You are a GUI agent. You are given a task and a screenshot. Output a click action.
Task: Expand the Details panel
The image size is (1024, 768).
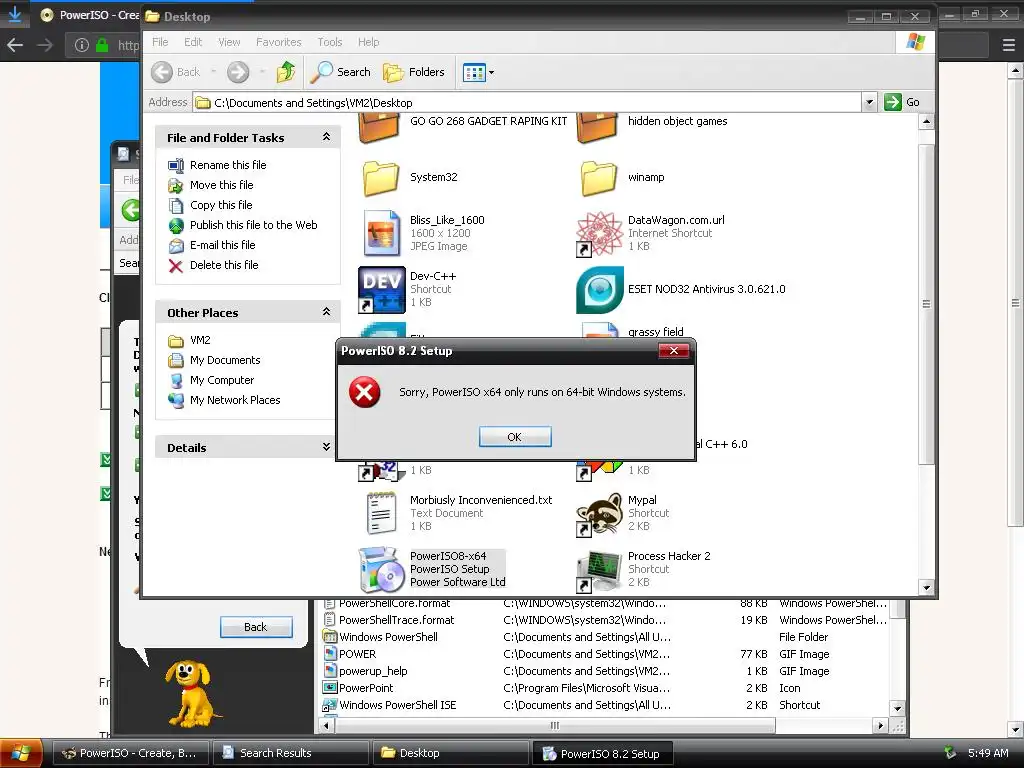pyautogui.click(x=326, y=447)
